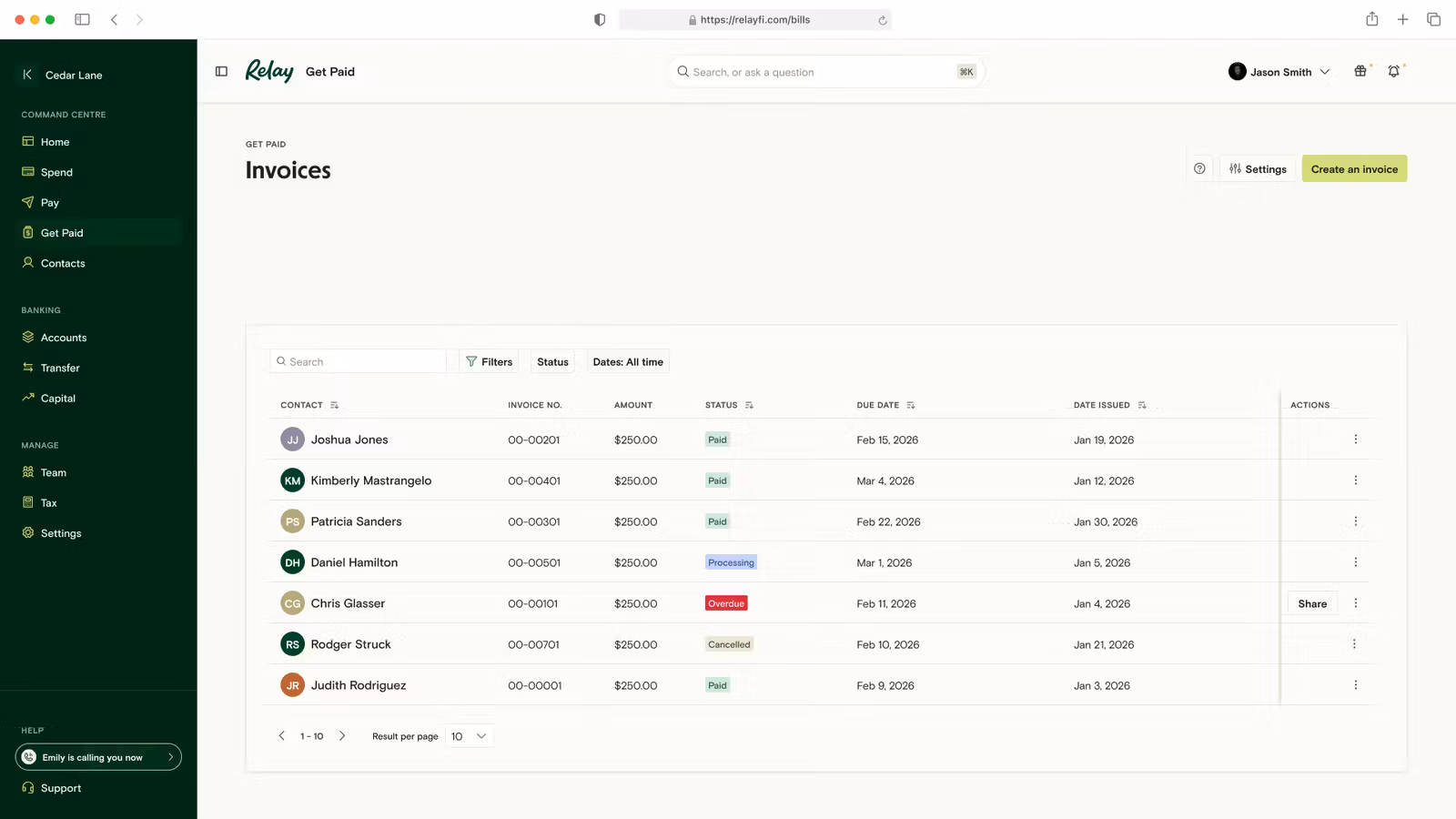Open more actions for Joshua Jones invoice

[1355, 440]
